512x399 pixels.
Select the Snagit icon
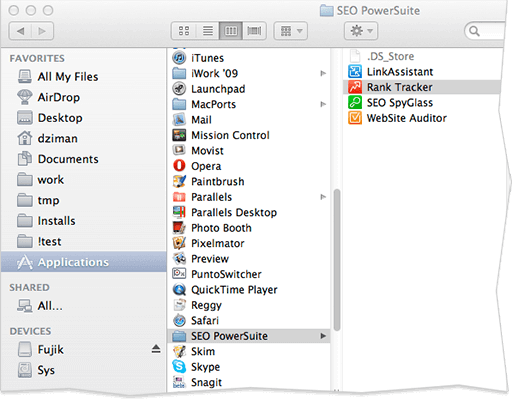[179, 382]
